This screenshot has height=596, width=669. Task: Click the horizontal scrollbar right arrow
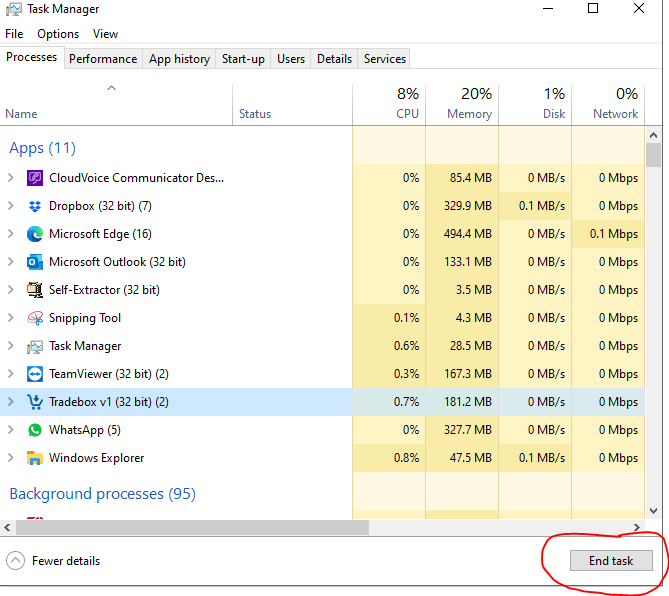click(637, 528)
